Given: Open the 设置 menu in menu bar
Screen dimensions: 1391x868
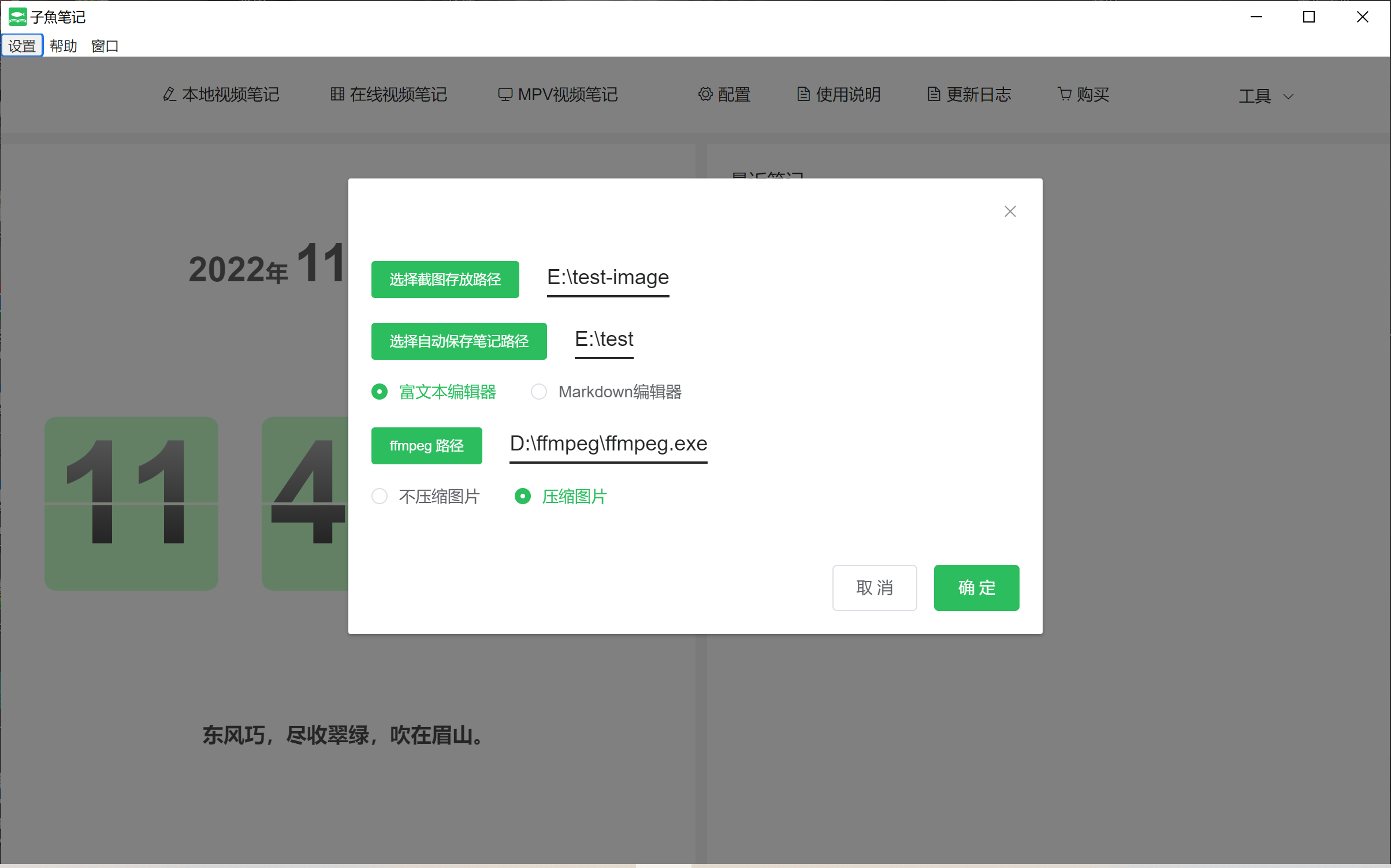Looking at the screenshot, I should click(x=22, y=46).
